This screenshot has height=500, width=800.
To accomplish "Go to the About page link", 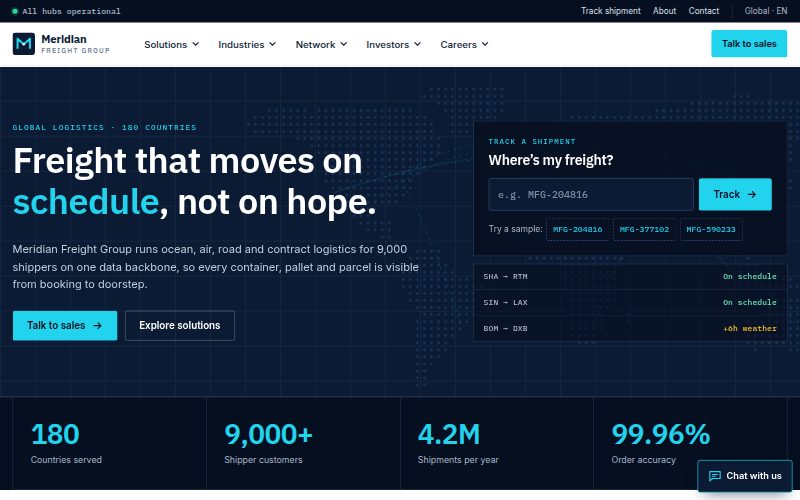I will [x=664, y=11].
